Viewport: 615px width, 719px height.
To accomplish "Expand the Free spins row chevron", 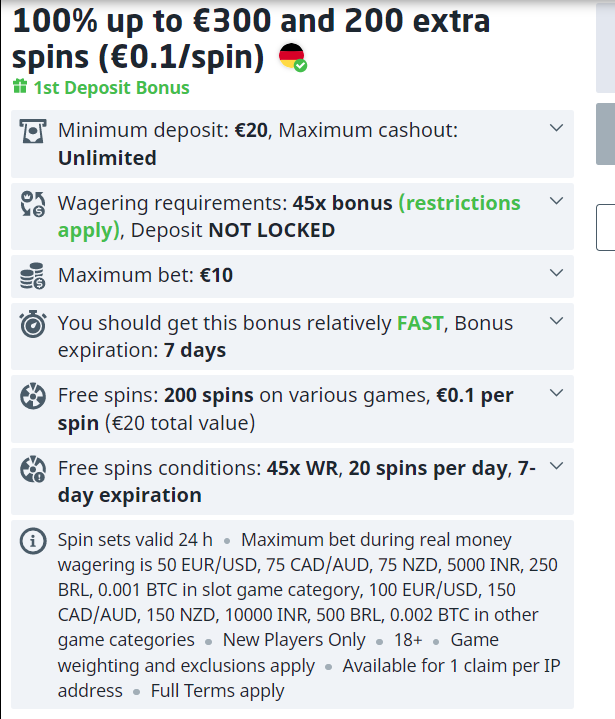I will click(x=557, y=393).
